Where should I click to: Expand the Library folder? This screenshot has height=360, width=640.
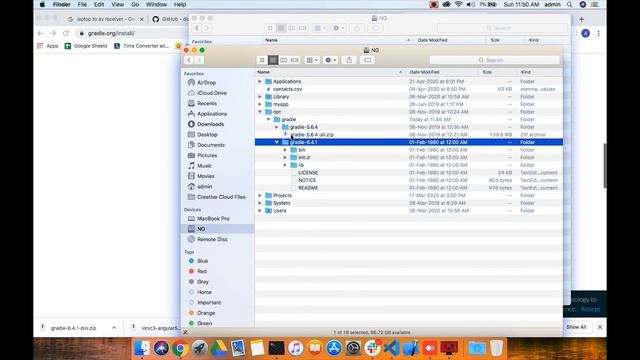click(x=260, y=97)
